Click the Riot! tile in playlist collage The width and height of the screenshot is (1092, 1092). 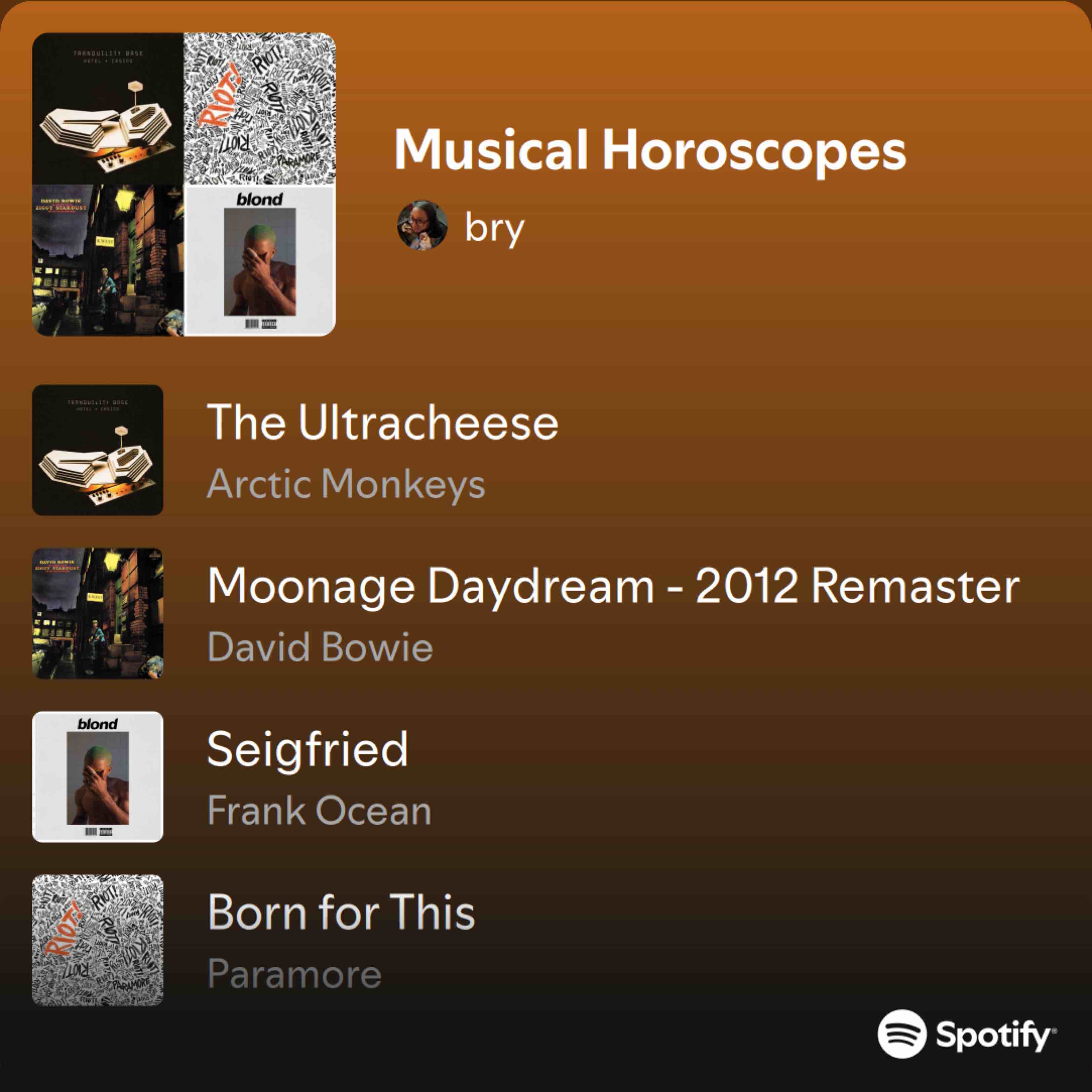pos(260,109)
